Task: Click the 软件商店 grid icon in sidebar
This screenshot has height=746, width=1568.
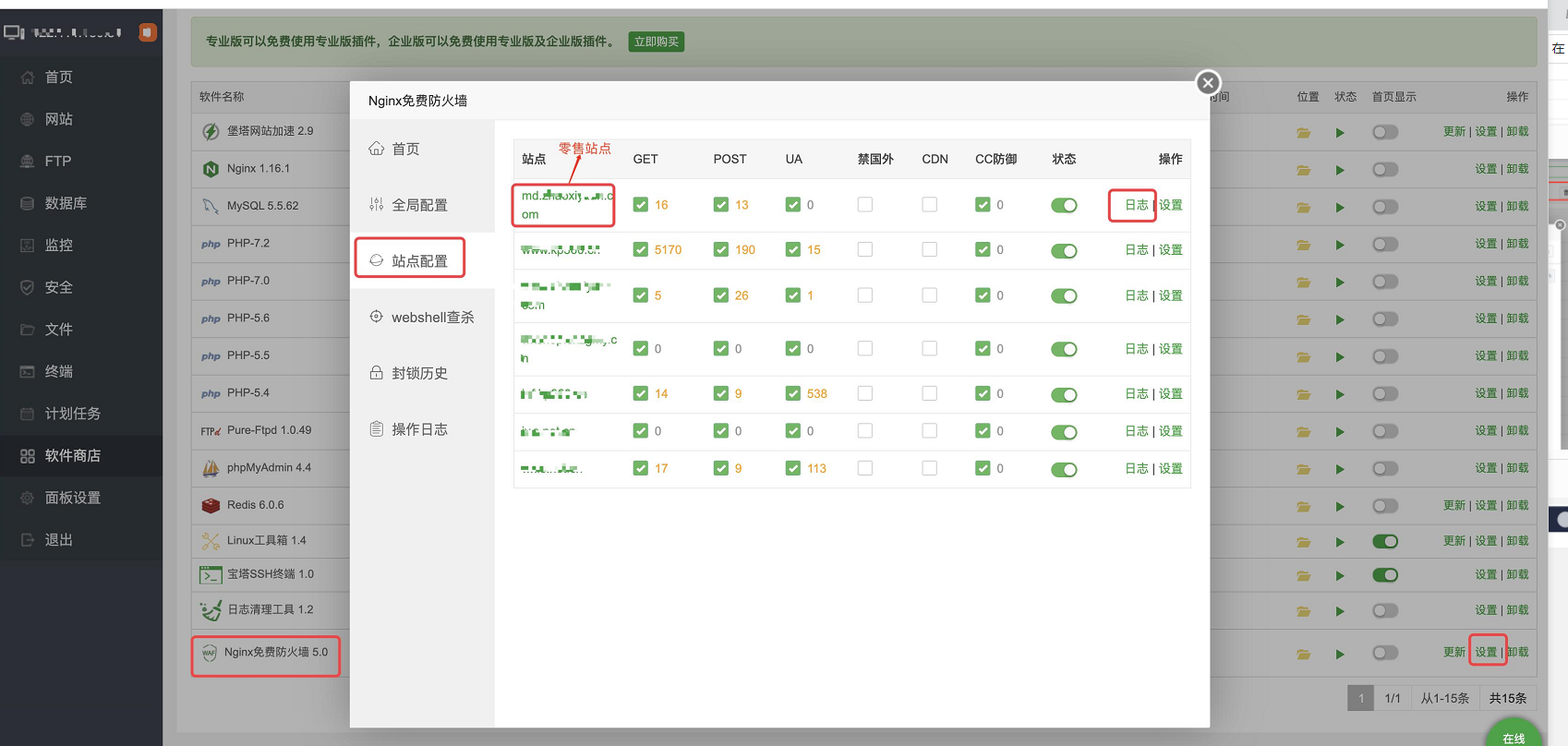Action: click(x=28, y=456)
